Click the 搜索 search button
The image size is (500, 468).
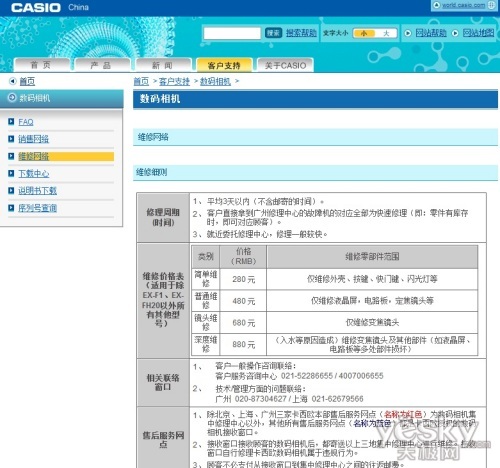point(273,33)
